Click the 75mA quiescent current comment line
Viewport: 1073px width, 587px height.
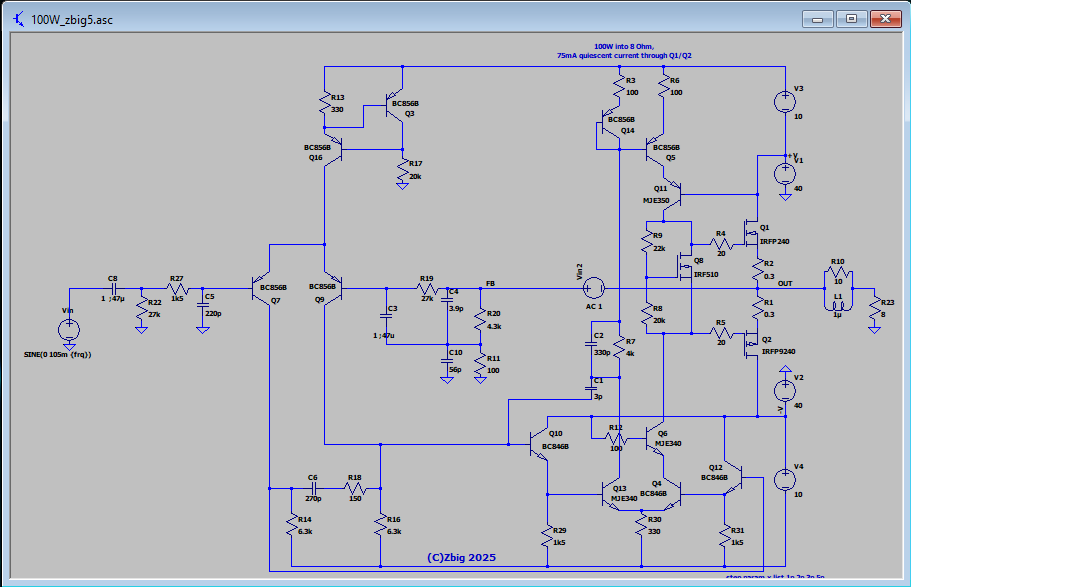[624, 55]
